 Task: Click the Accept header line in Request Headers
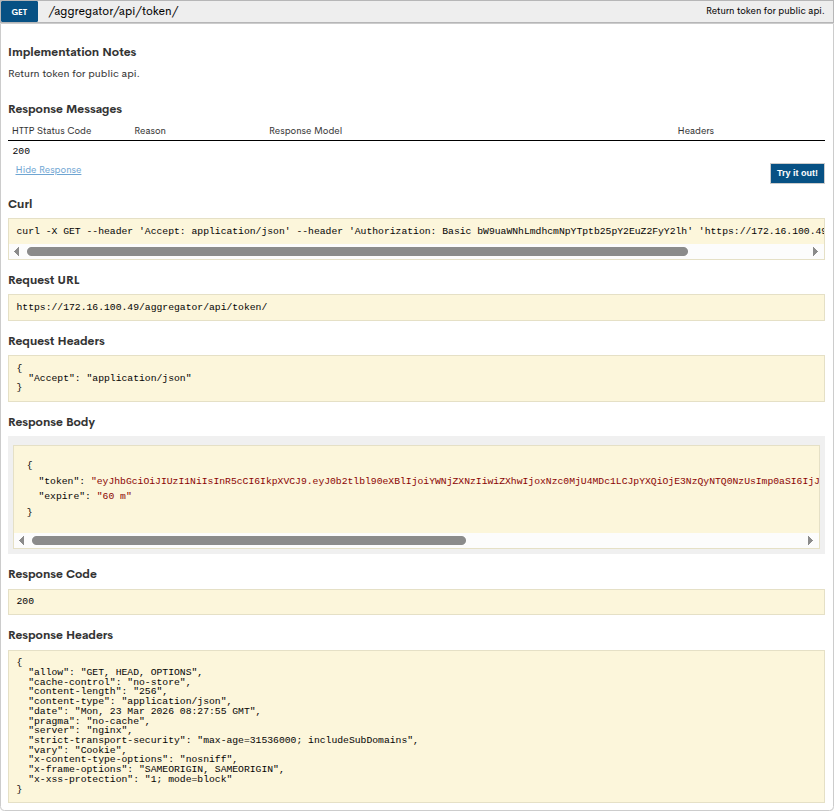point(110,378)
